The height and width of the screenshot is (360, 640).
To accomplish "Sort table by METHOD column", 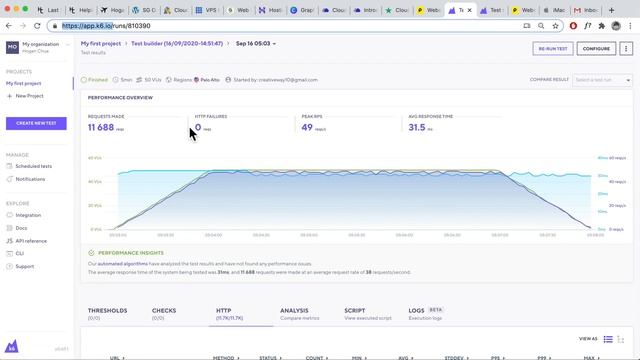I will coord(226,358).
